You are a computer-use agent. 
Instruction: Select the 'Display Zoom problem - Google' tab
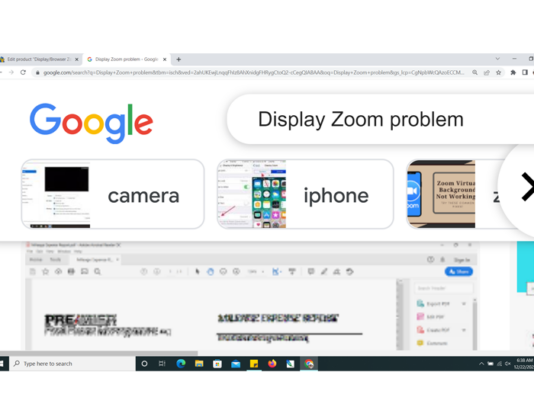click(x=126, y=59)
